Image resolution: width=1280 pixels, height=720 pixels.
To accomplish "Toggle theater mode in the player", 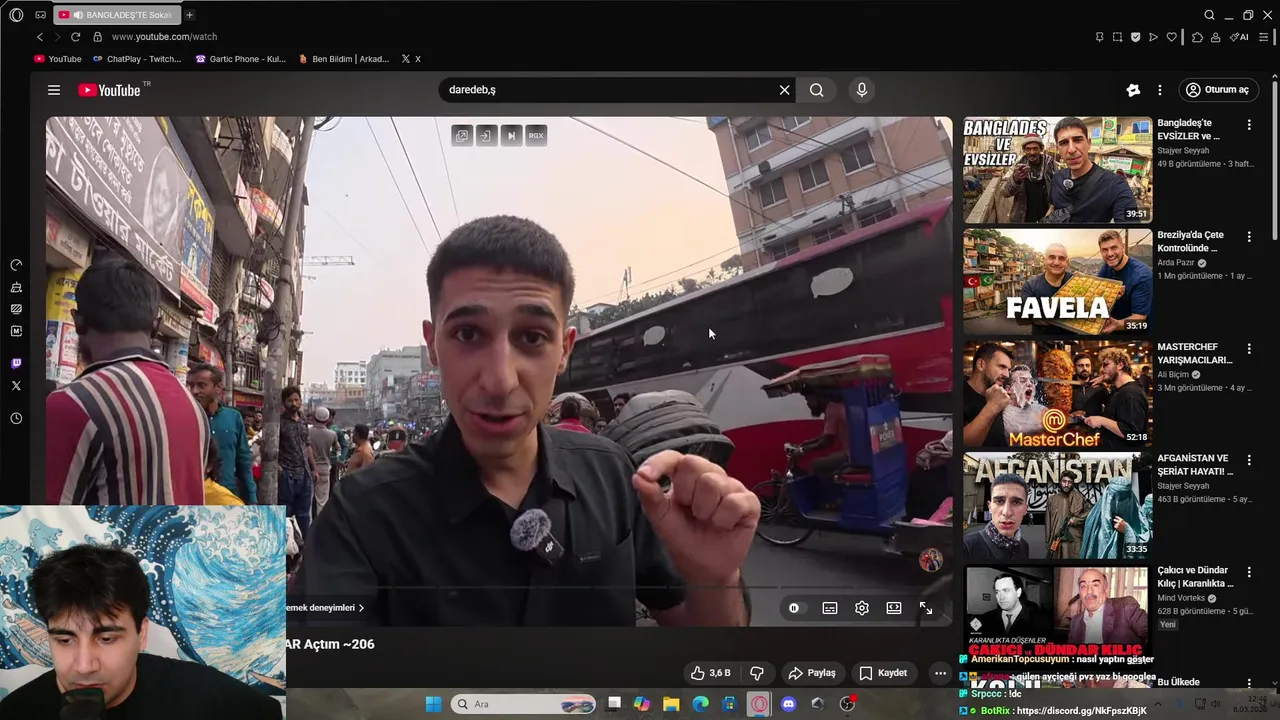I will click(x=894, y=608).
